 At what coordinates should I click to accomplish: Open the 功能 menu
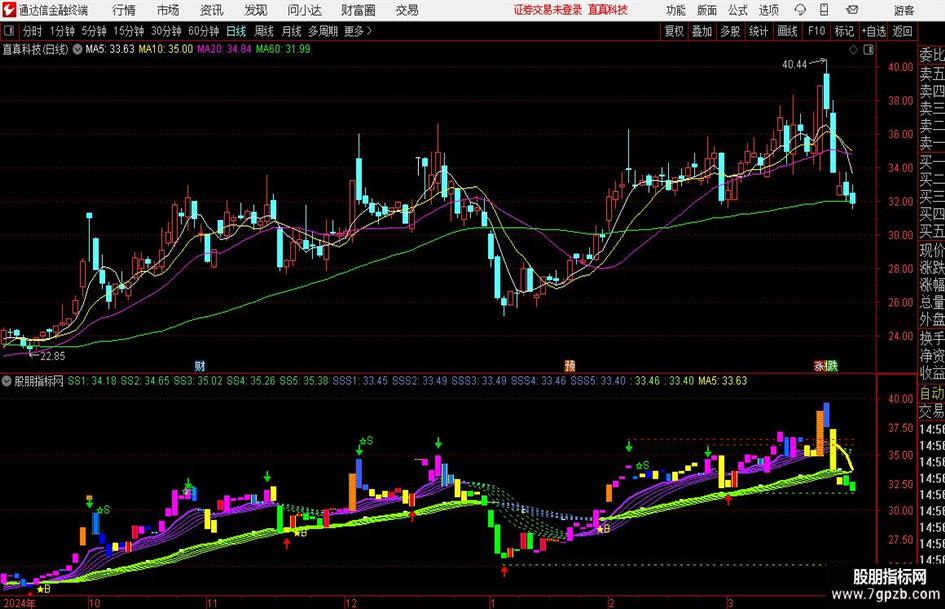[676, 10]
